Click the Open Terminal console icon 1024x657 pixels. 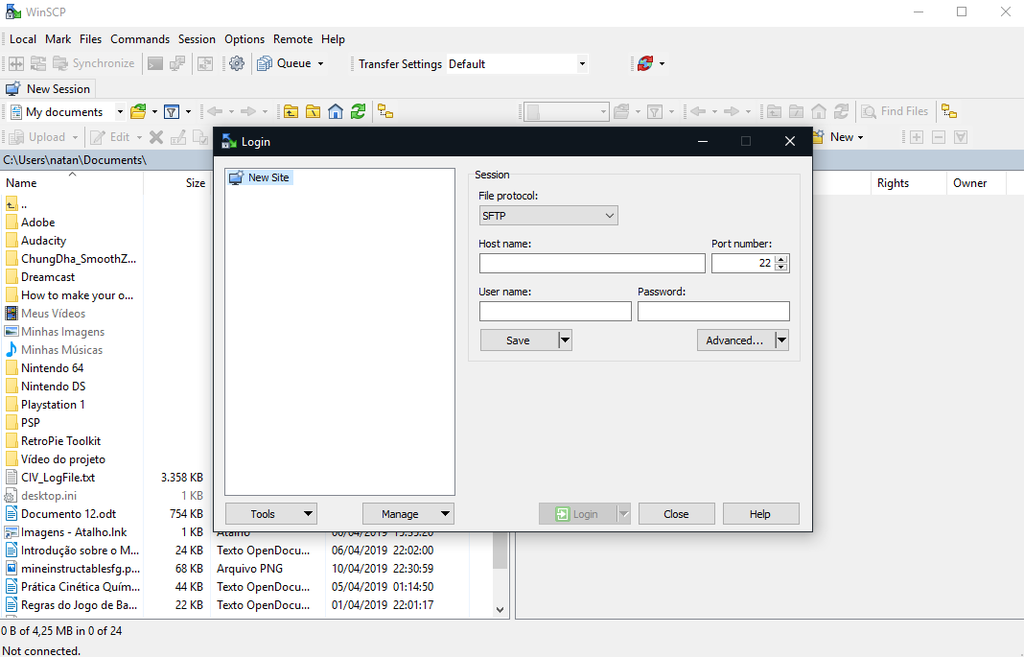[155, 63]
